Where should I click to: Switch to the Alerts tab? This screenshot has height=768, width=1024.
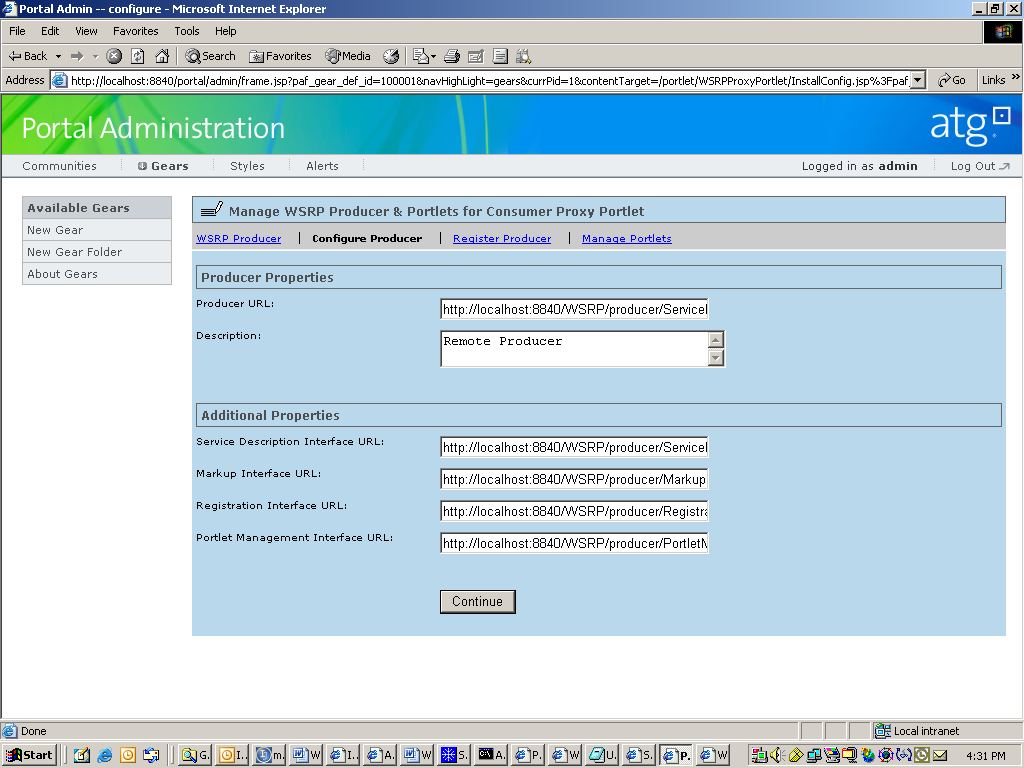pyautogui.click(x=323, y=166)
